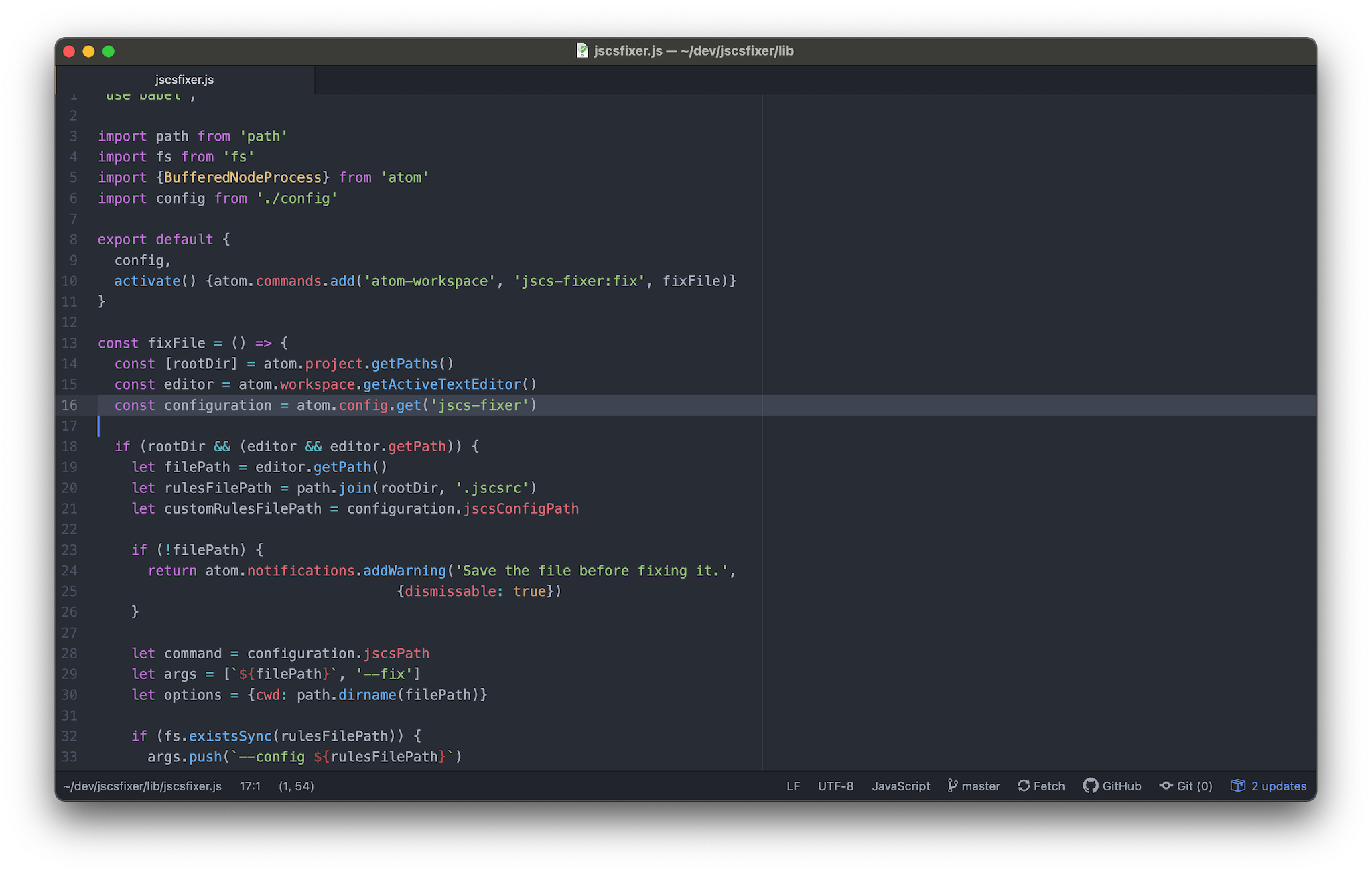Click the ~/dev/jscsfixer/lib/jscsfixer.js file path

142,786
